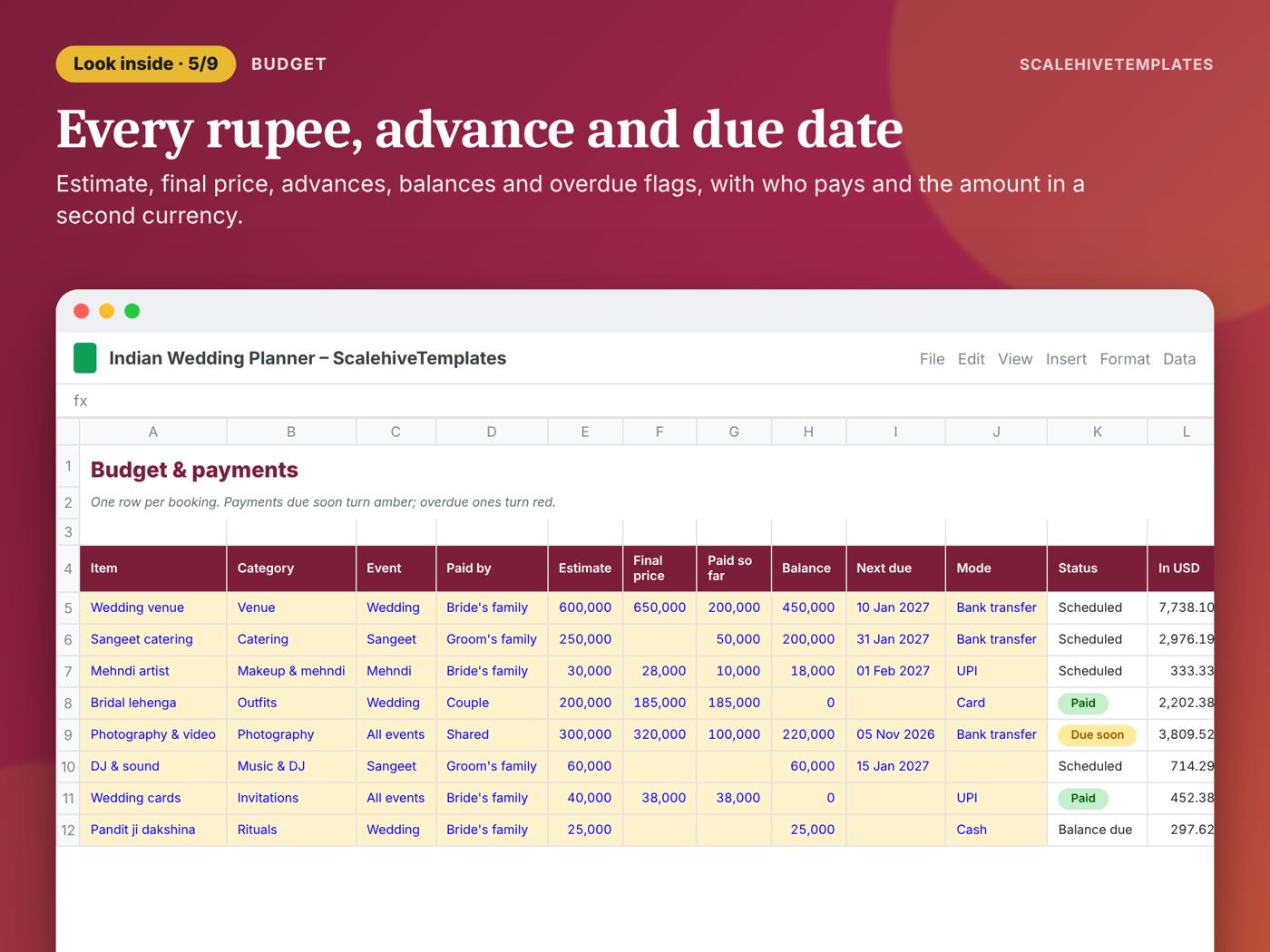This screenshot has height=952, width=1270.
Task: Click the 'In USD' header cell
Action: [1180, 568]
